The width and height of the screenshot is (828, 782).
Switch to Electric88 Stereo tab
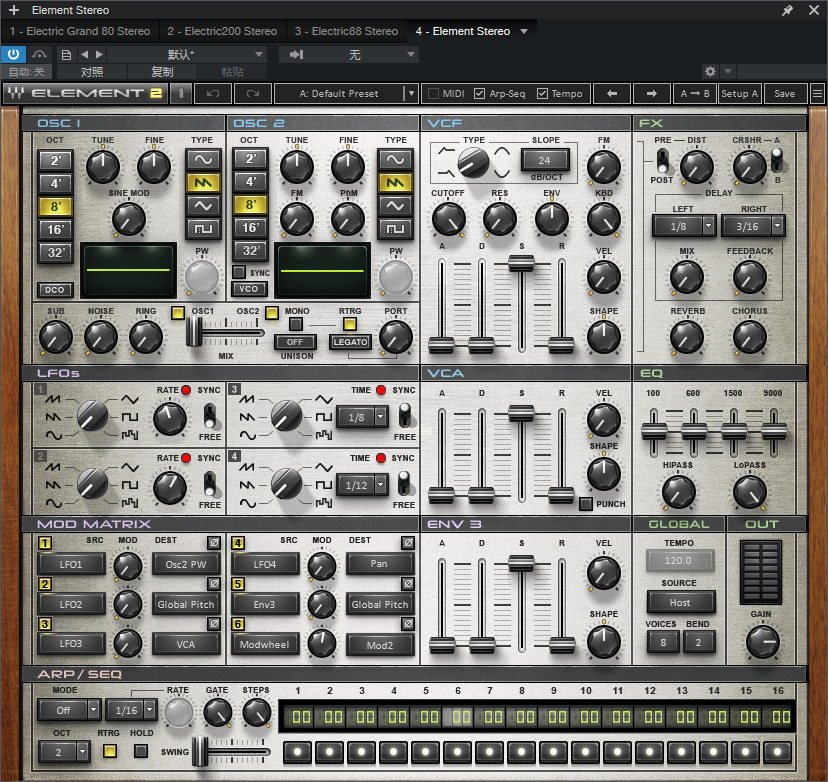346,31
